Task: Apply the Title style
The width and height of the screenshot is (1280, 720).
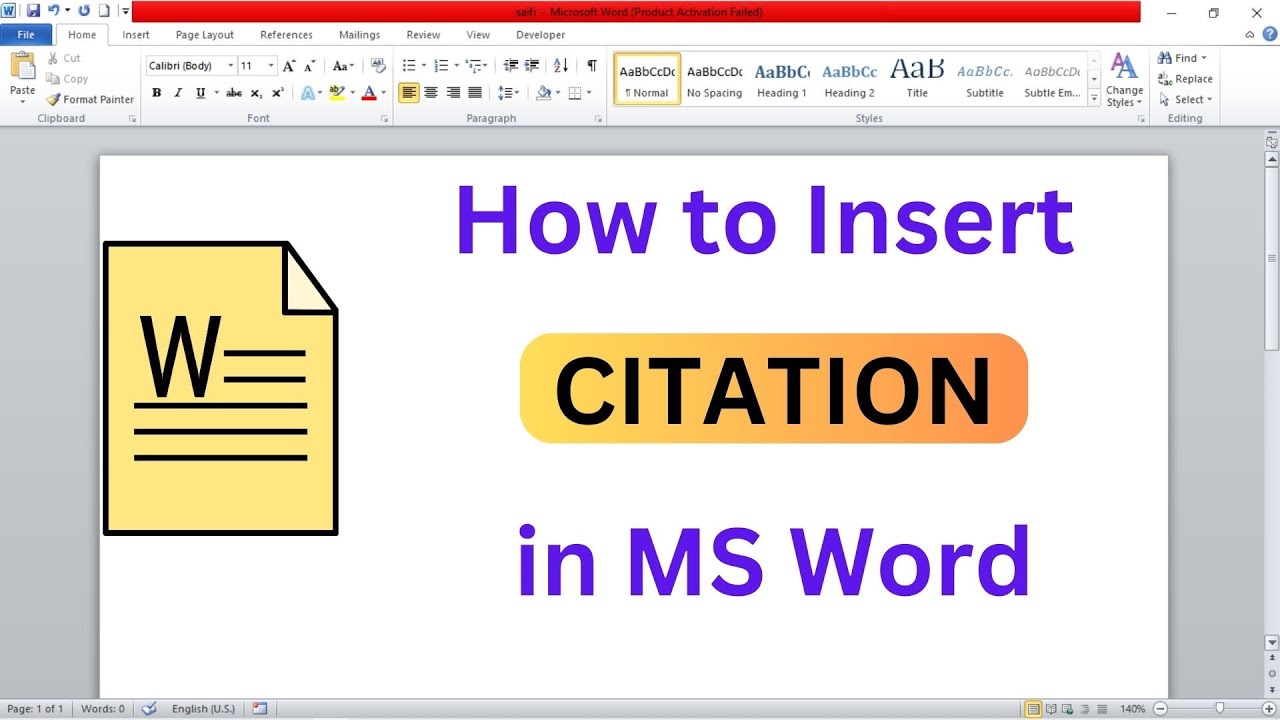Action: point(917,80)
